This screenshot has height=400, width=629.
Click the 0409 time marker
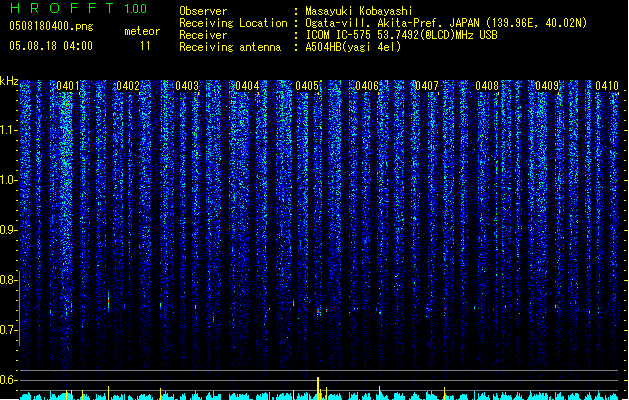[x=547, y=86]
